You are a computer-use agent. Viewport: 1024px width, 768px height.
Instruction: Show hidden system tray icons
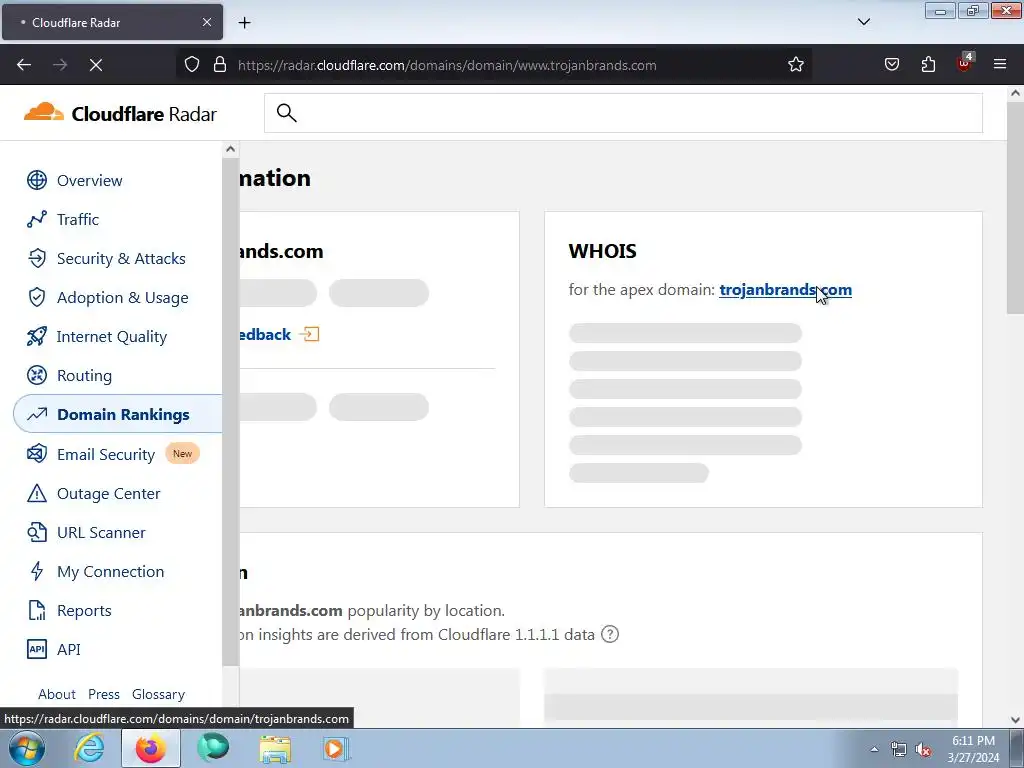(x=874, y=749)
